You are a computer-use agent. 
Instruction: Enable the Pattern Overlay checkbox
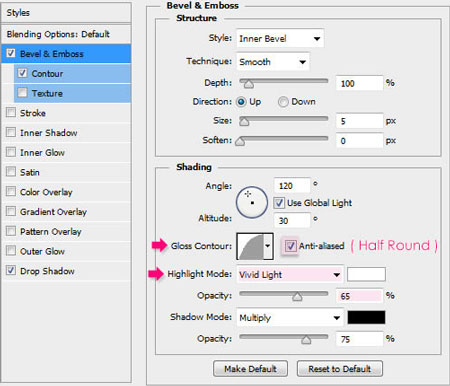click(11, 231)
